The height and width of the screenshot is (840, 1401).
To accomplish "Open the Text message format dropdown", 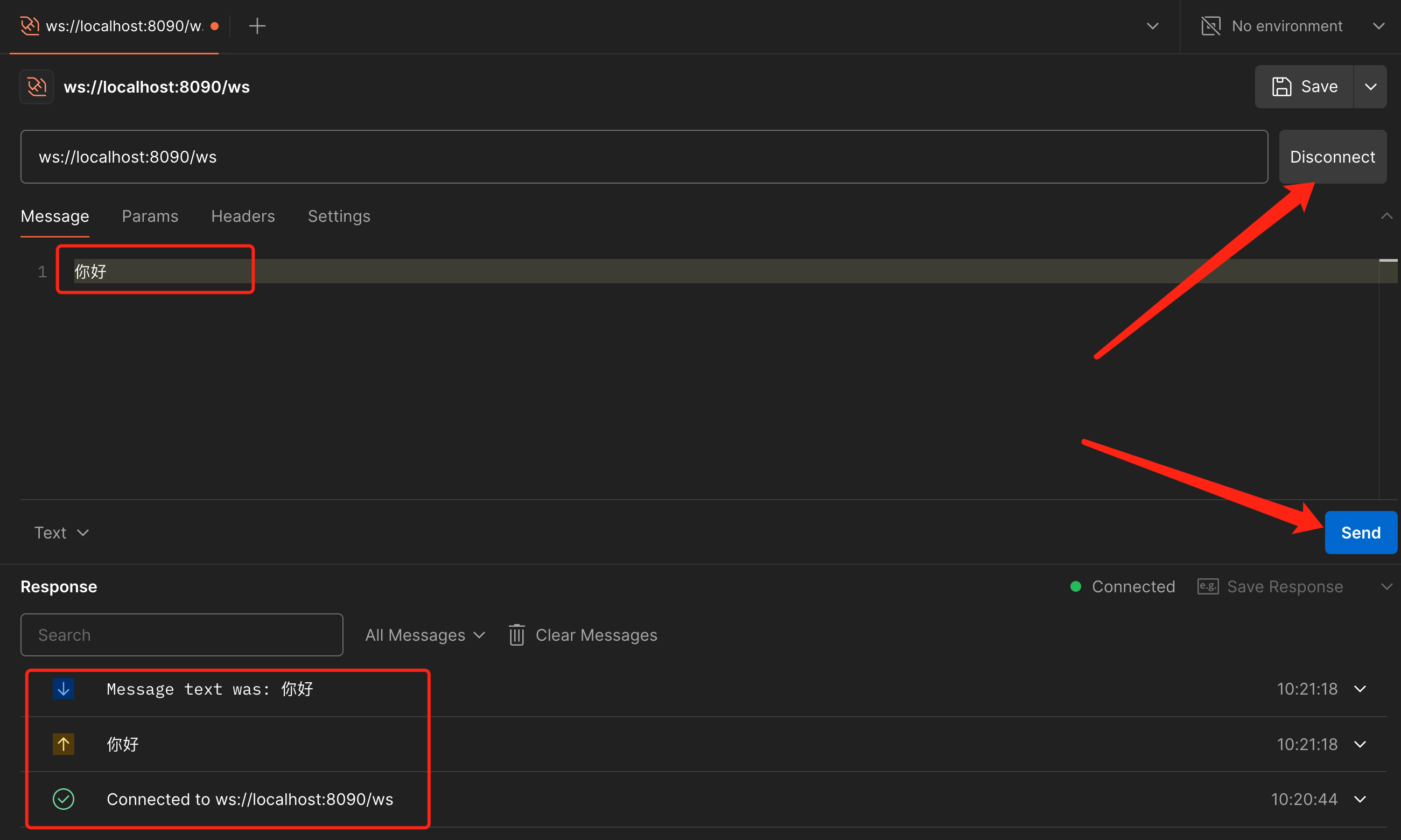I will (61, 533).
